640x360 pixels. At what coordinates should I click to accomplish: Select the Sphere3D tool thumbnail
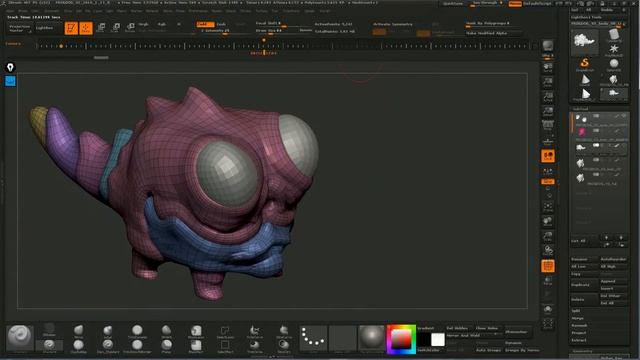point(613,64)
